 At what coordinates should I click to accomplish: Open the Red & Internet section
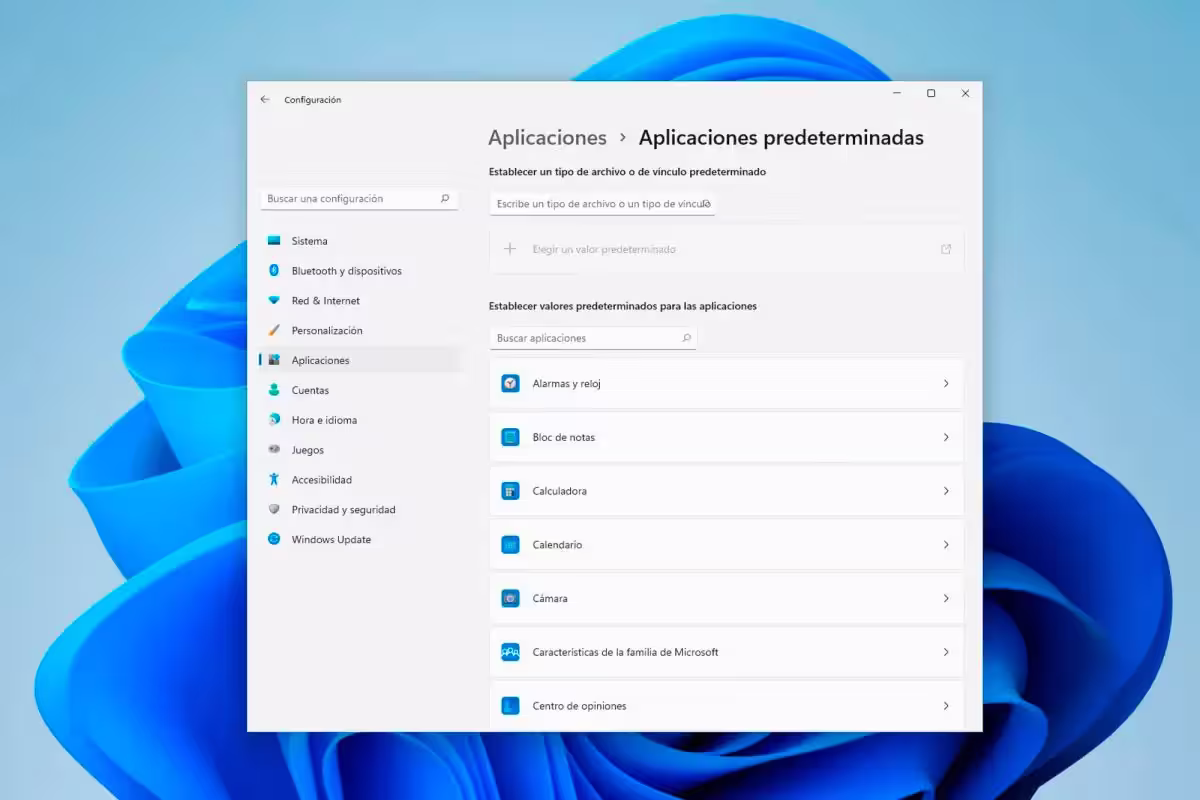[x=360, y=301]
